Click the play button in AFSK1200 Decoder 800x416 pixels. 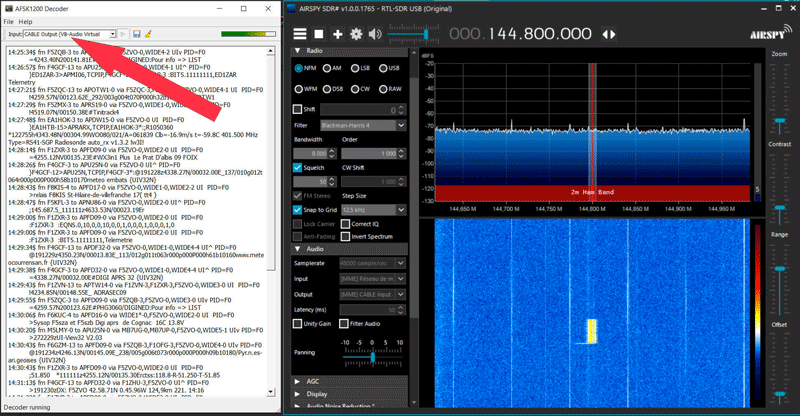pyautogui.click(x=123, y=34)
